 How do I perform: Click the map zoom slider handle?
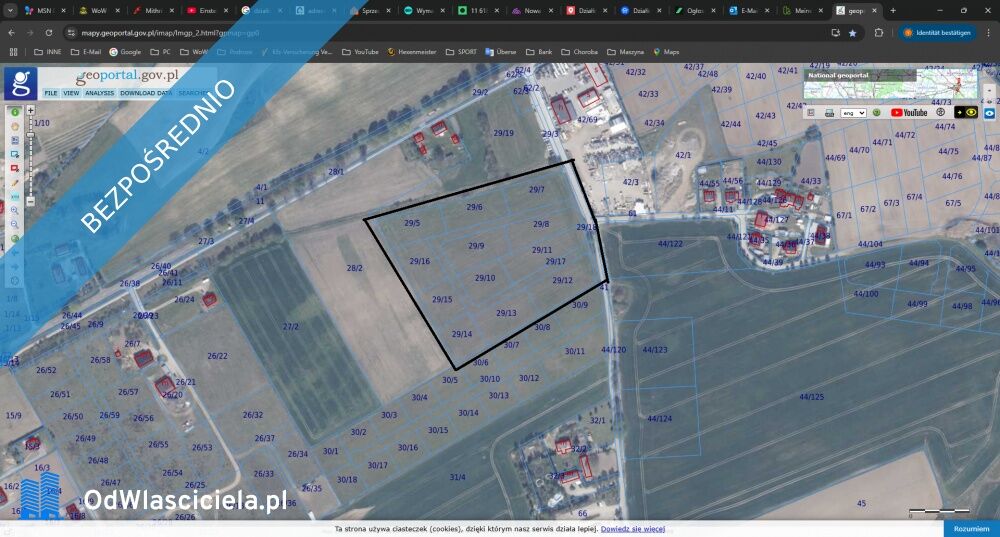30,135
